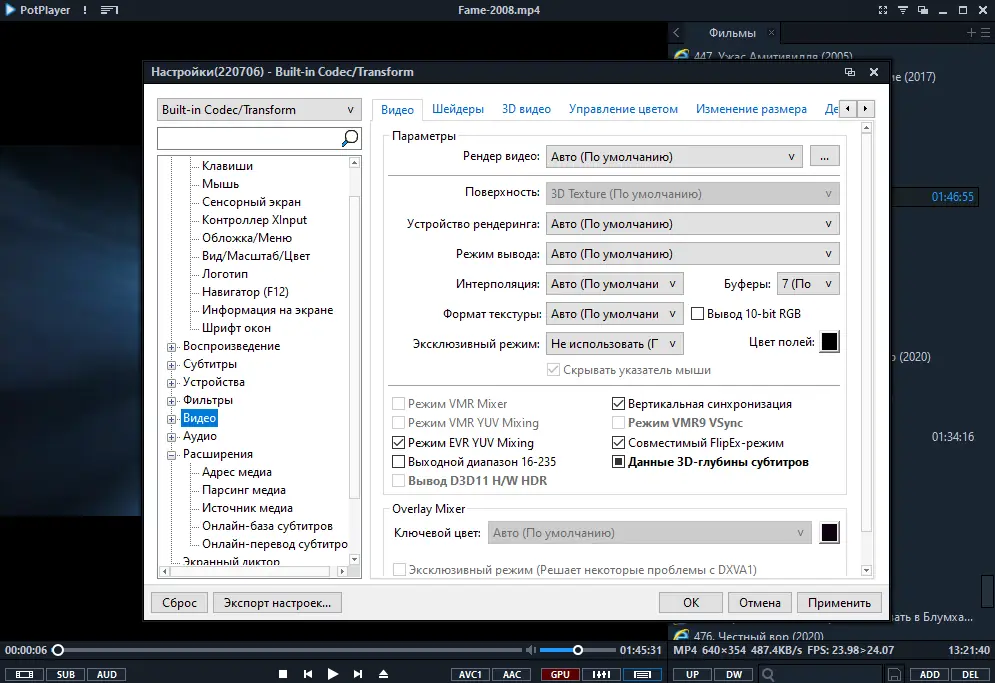The image size is (995, 683).
Task: Click the fullscreen icon in the PotPlayer title bar
Action: [883, 10]
